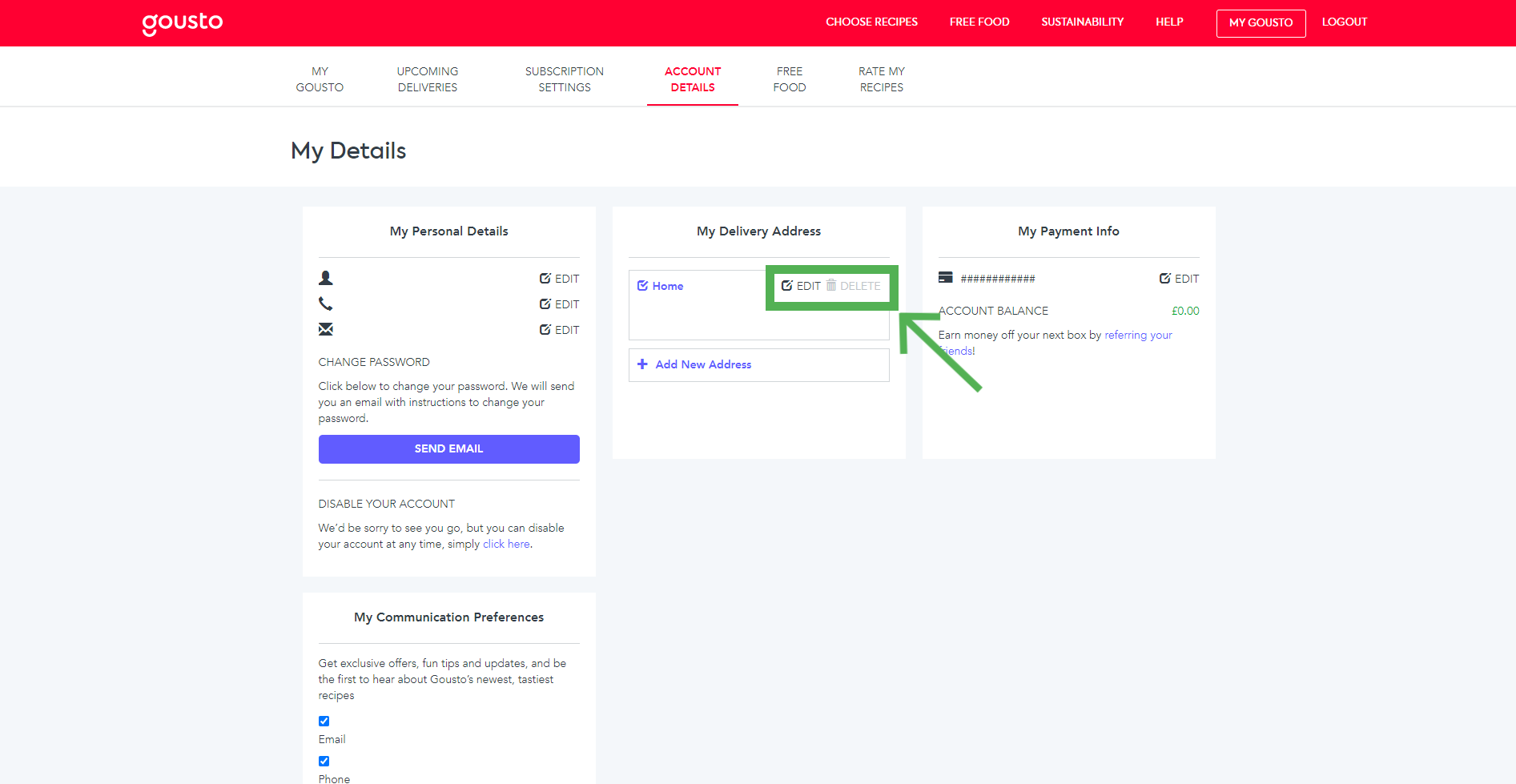Switch to Upcoming Deliveries tab
The image size is (1516, 784).
(428, 79)
